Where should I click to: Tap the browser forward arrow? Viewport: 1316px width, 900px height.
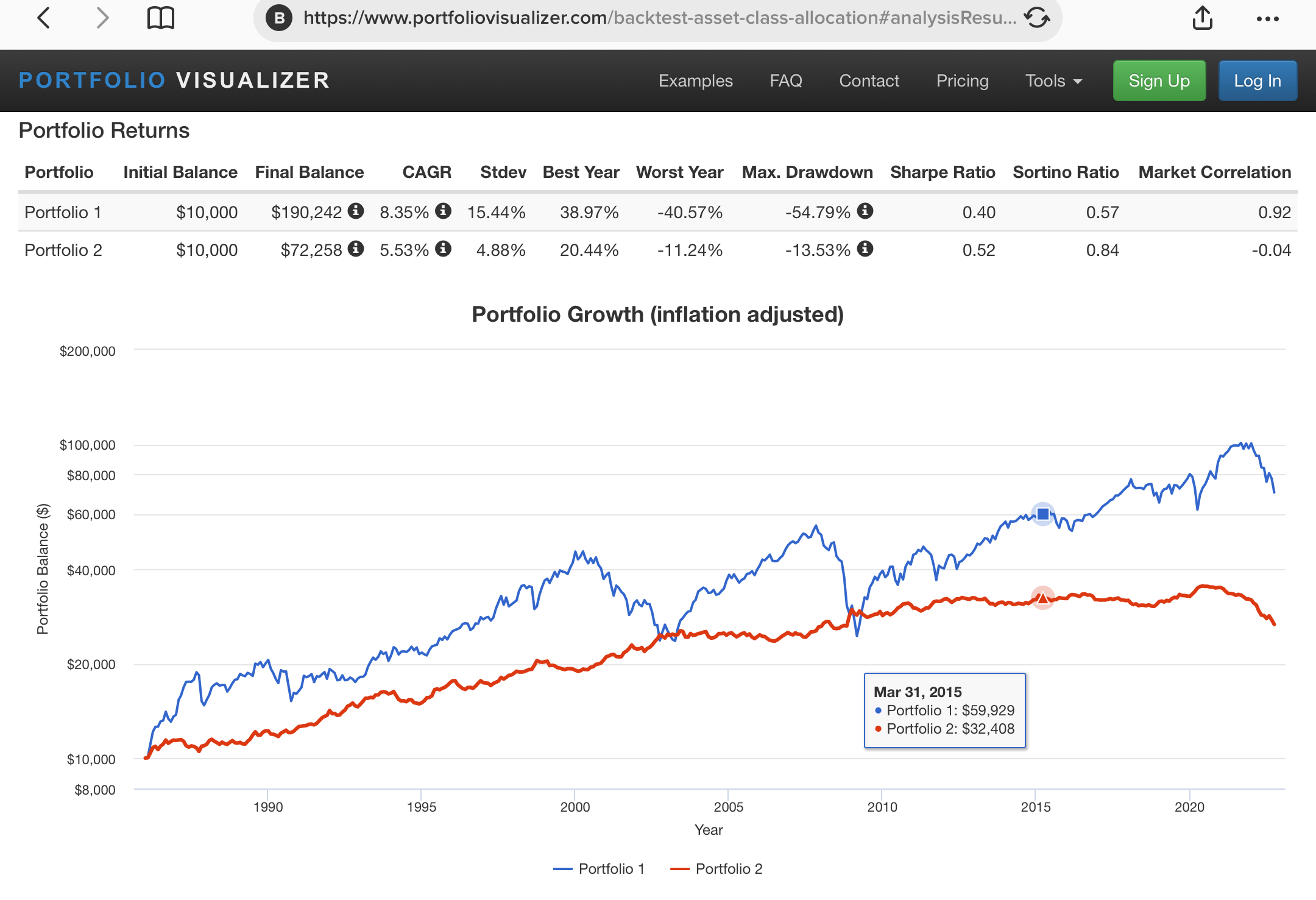[102, 18]
